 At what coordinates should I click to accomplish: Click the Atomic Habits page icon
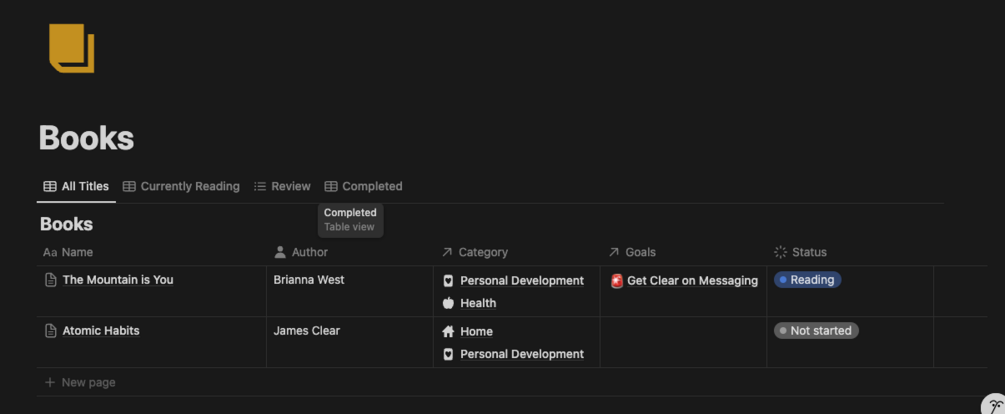[x=50, y=331]
